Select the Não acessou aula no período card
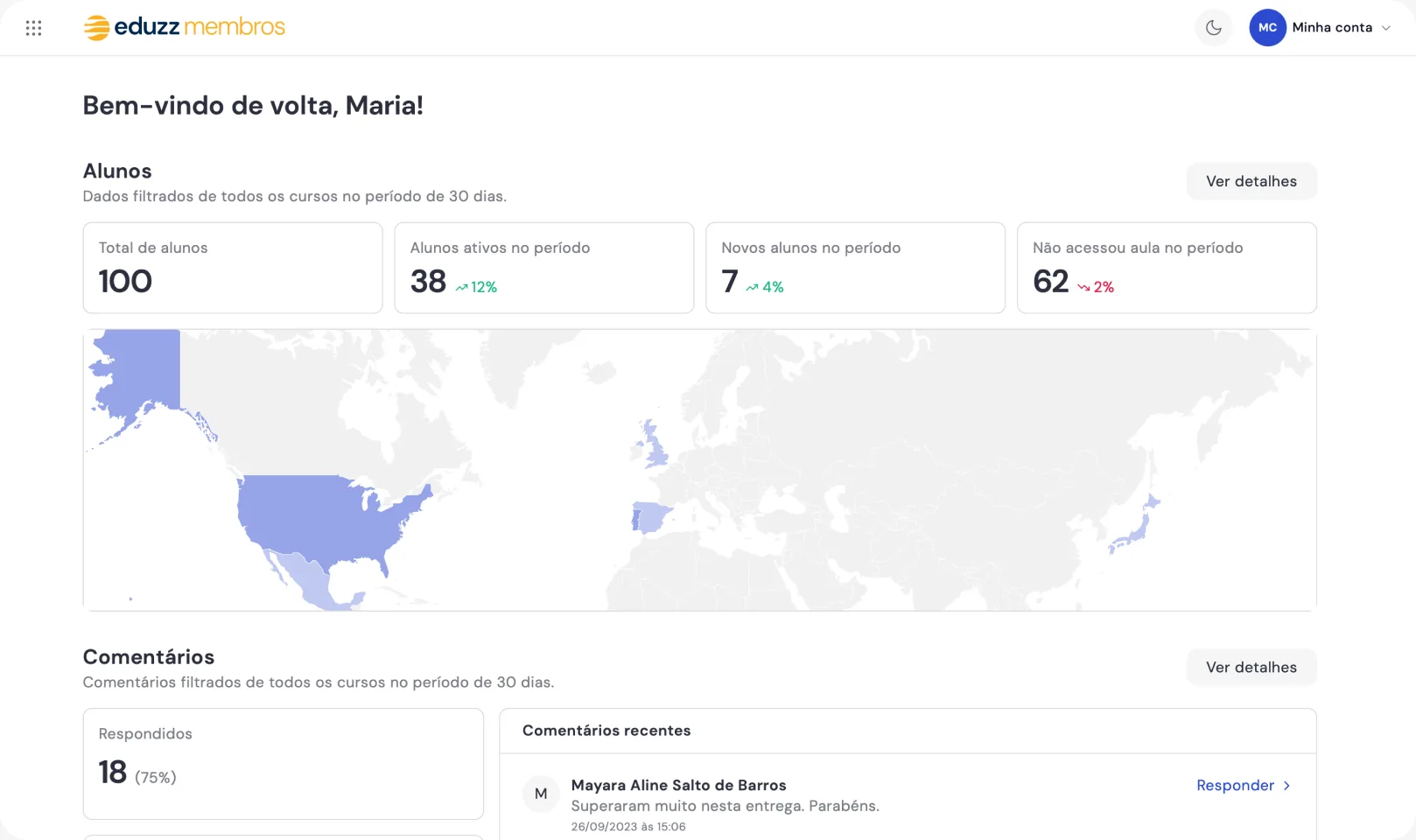The height and width of the screenshot is (840, 1416). pyautogui.click(x=1167, y=268)
